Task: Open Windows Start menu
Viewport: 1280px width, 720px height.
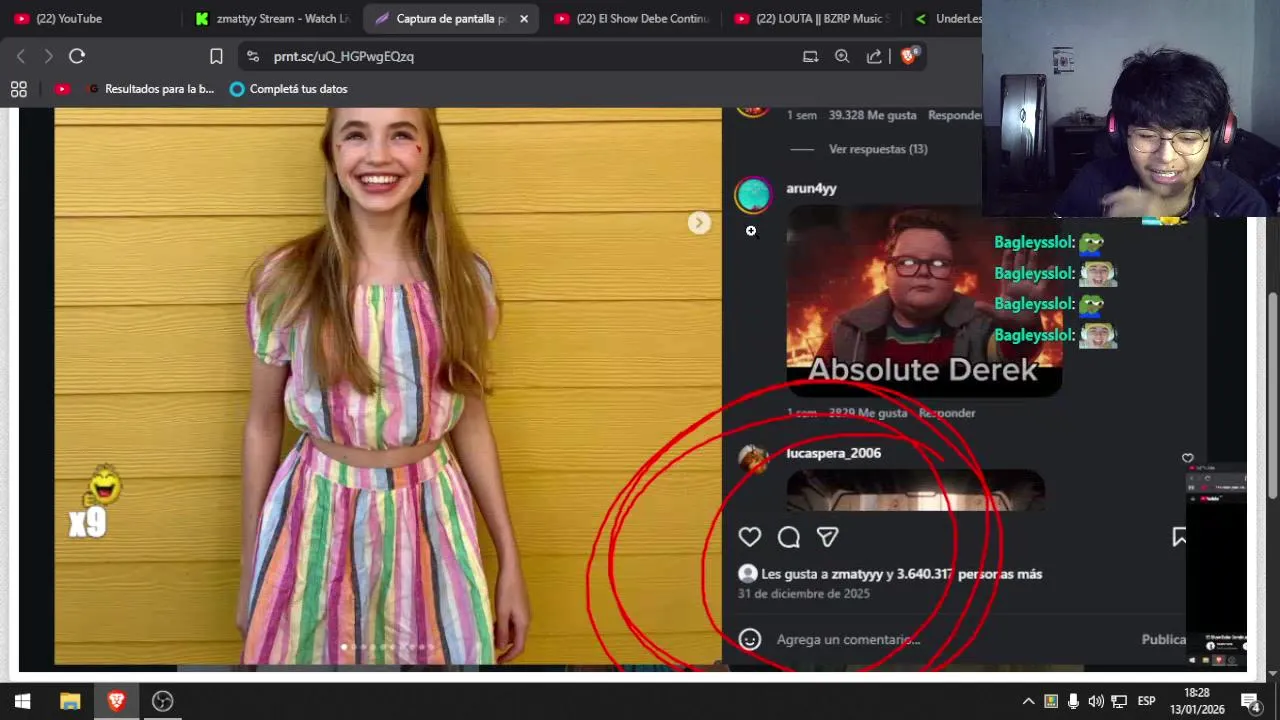Action: 22,701
